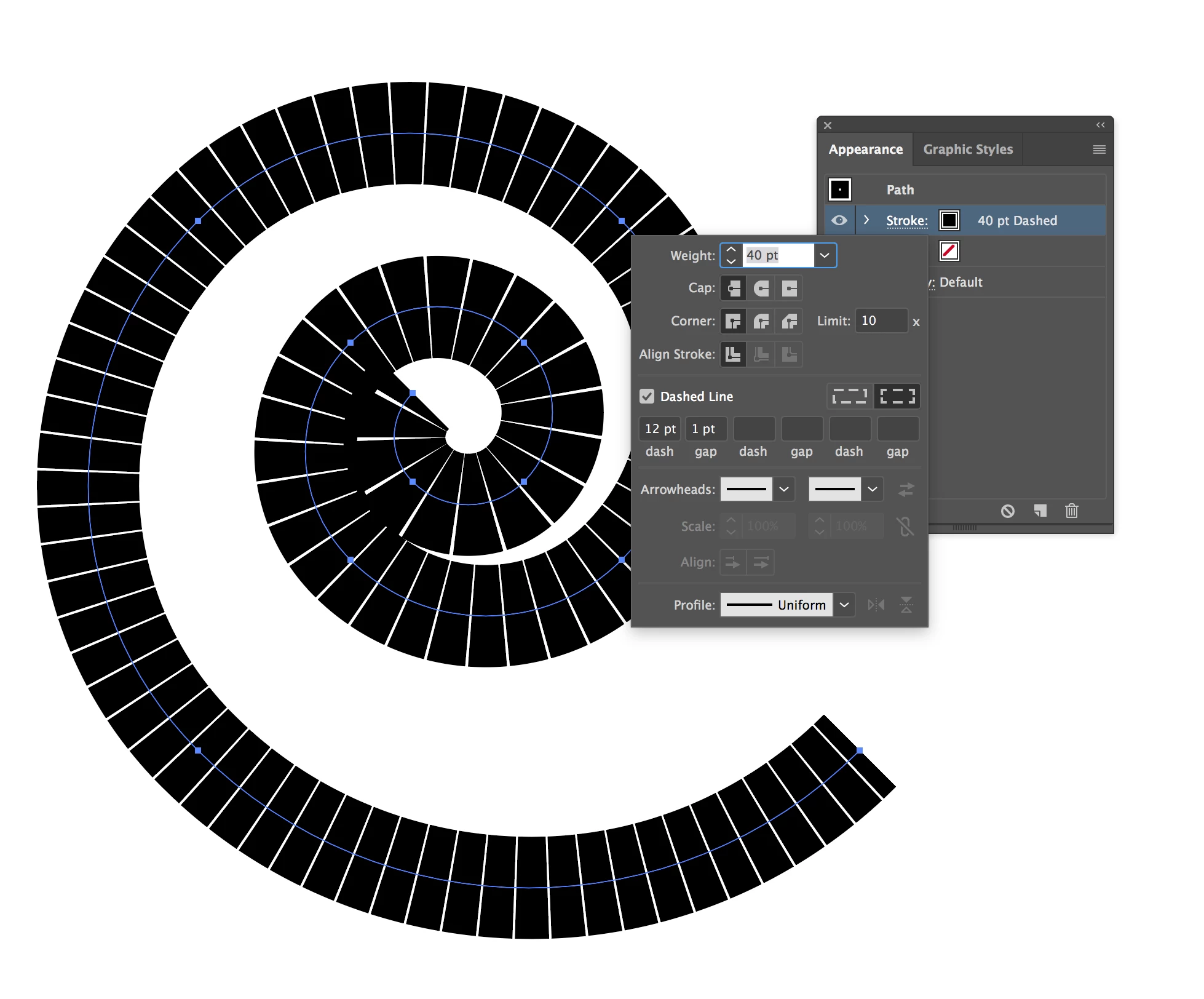Open the Profile Uniform dropdown
Screen dimensions: 1204x999
tap(844, 605)
